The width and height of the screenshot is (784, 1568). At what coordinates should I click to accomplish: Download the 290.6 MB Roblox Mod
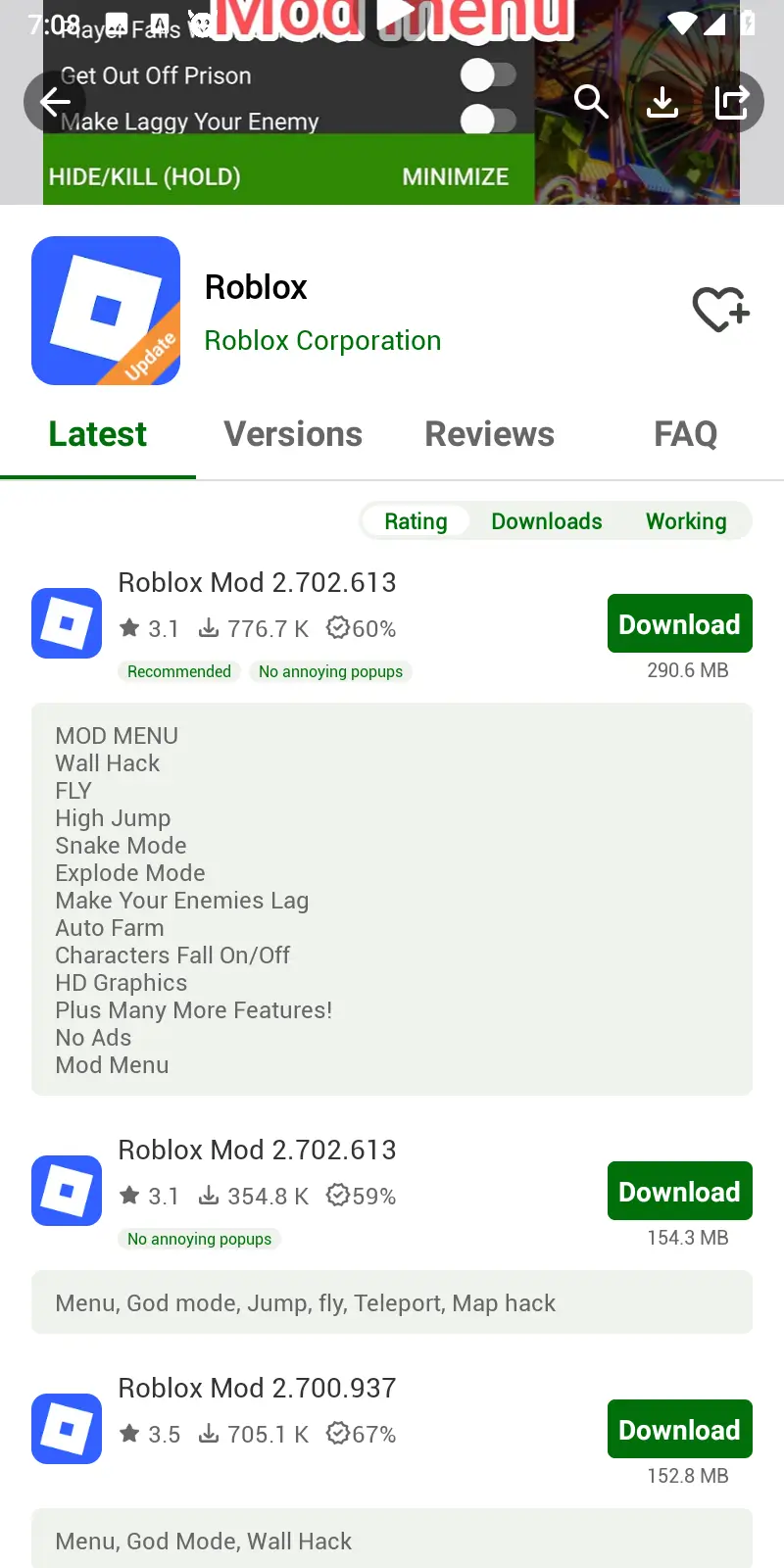680,623
